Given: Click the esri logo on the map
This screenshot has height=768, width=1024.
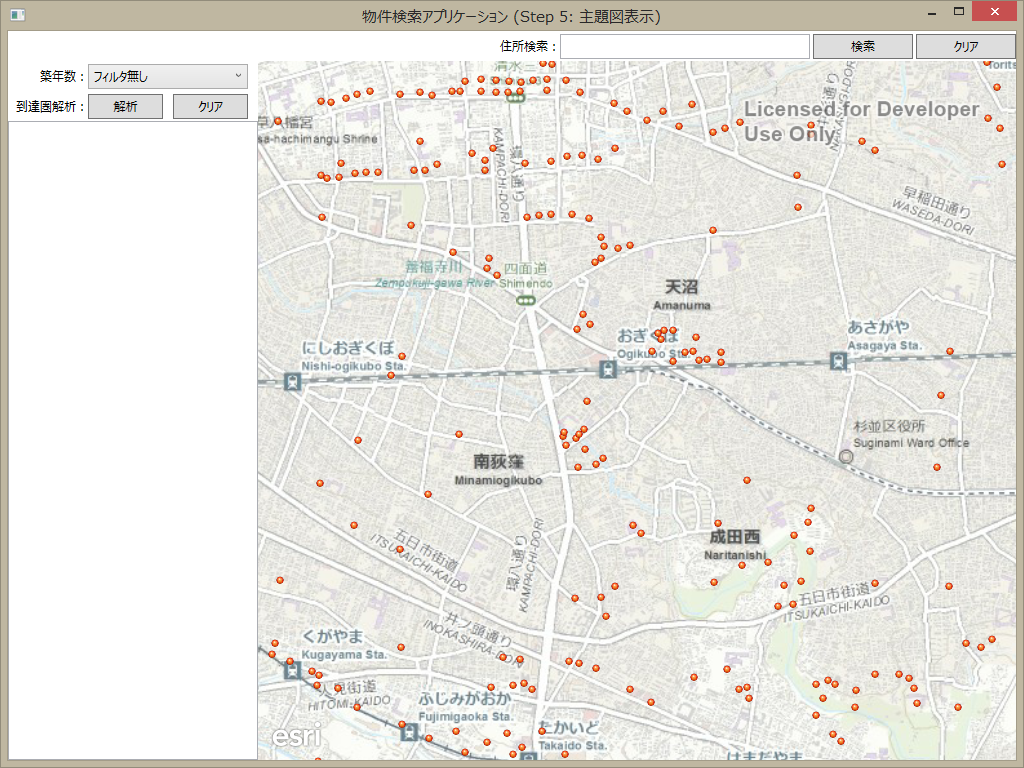Looking at the screenshot, I should pos(296,736).
